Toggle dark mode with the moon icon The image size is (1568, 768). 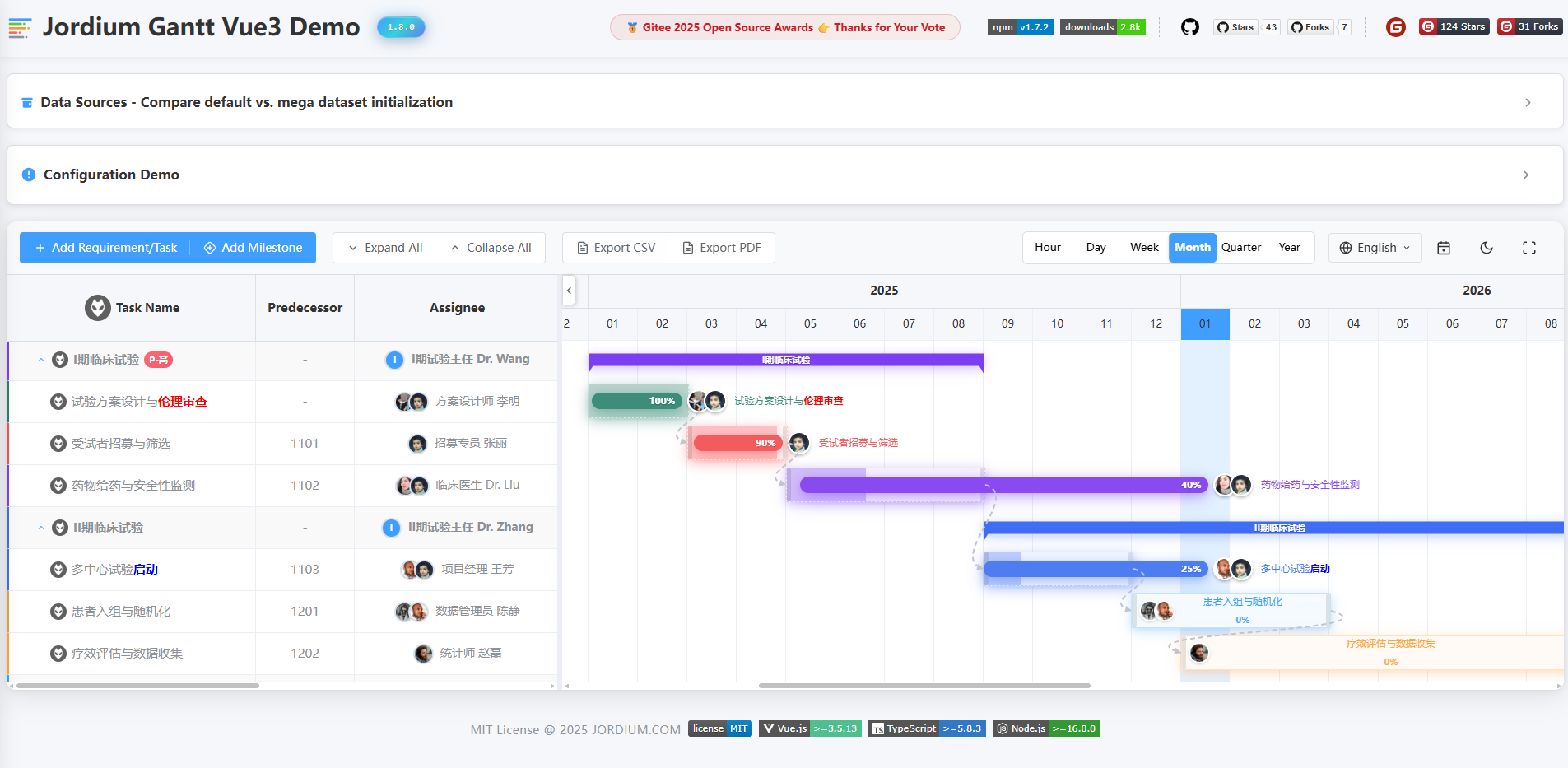coord(1487,247)
